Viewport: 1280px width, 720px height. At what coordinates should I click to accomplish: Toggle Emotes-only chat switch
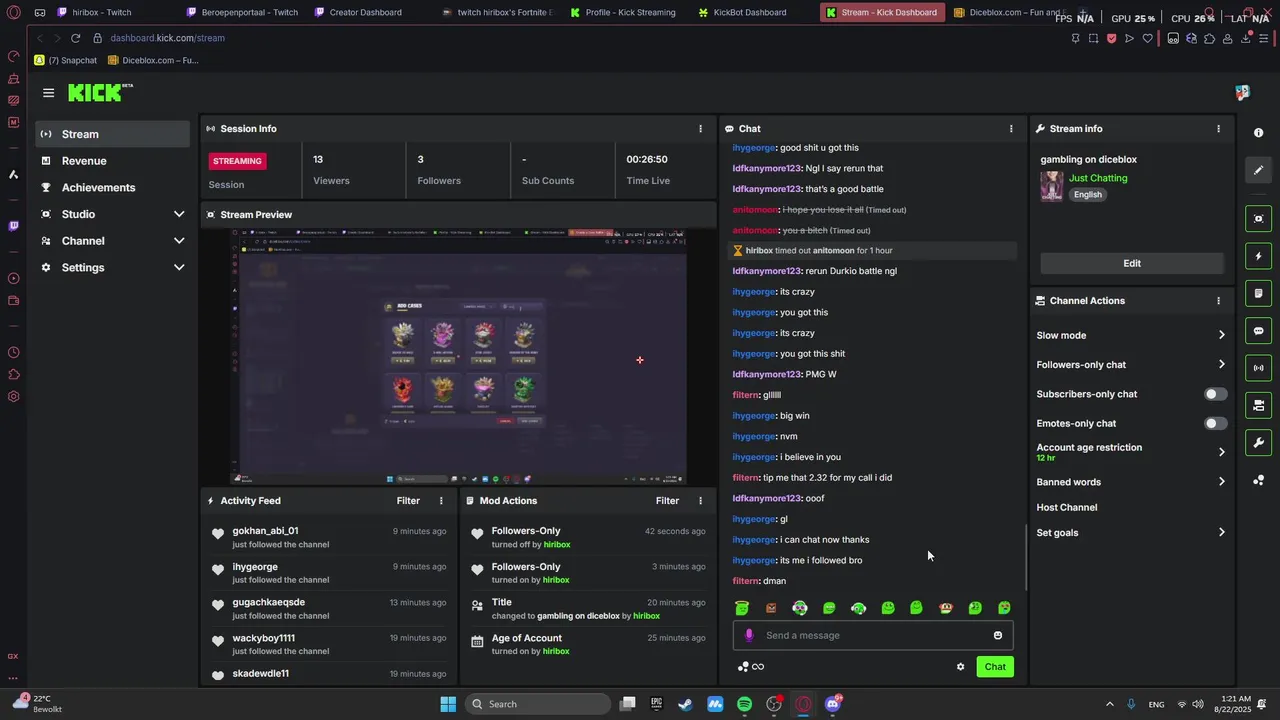[1215, 424]
